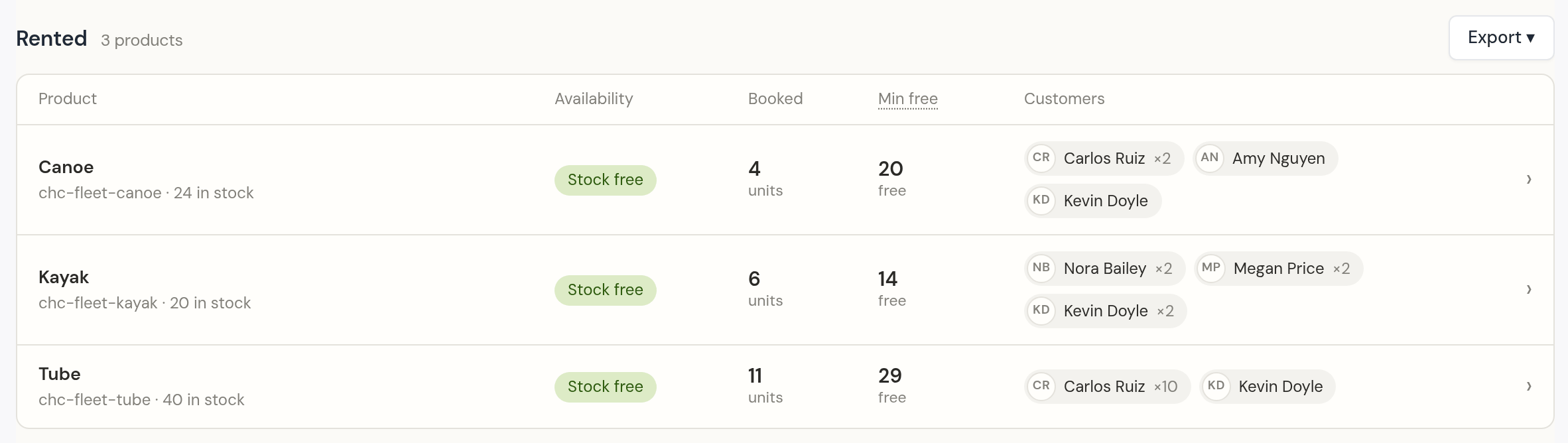This screenshot has height=443, width=1568.
Task: Select Carlos Ruiz ×2 chip in Canoe row
Action: click(x=1104, y=158)
